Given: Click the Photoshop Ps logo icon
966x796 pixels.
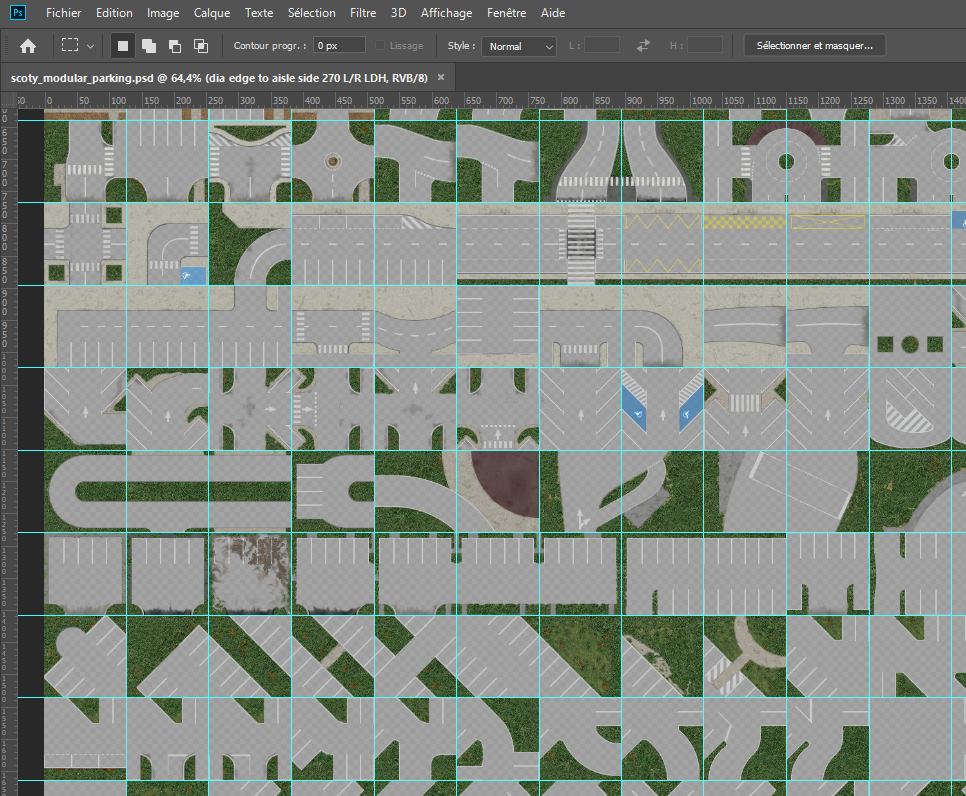Looking at the screenshot, I should tap(18, 12).
